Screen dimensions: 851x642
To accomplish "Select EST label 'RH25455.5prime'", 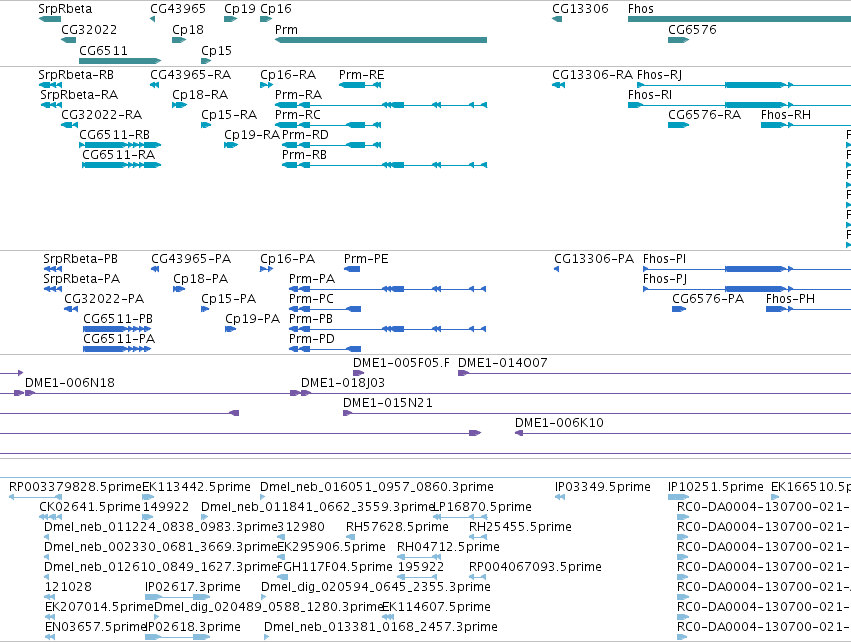I will tap(520, 527).
